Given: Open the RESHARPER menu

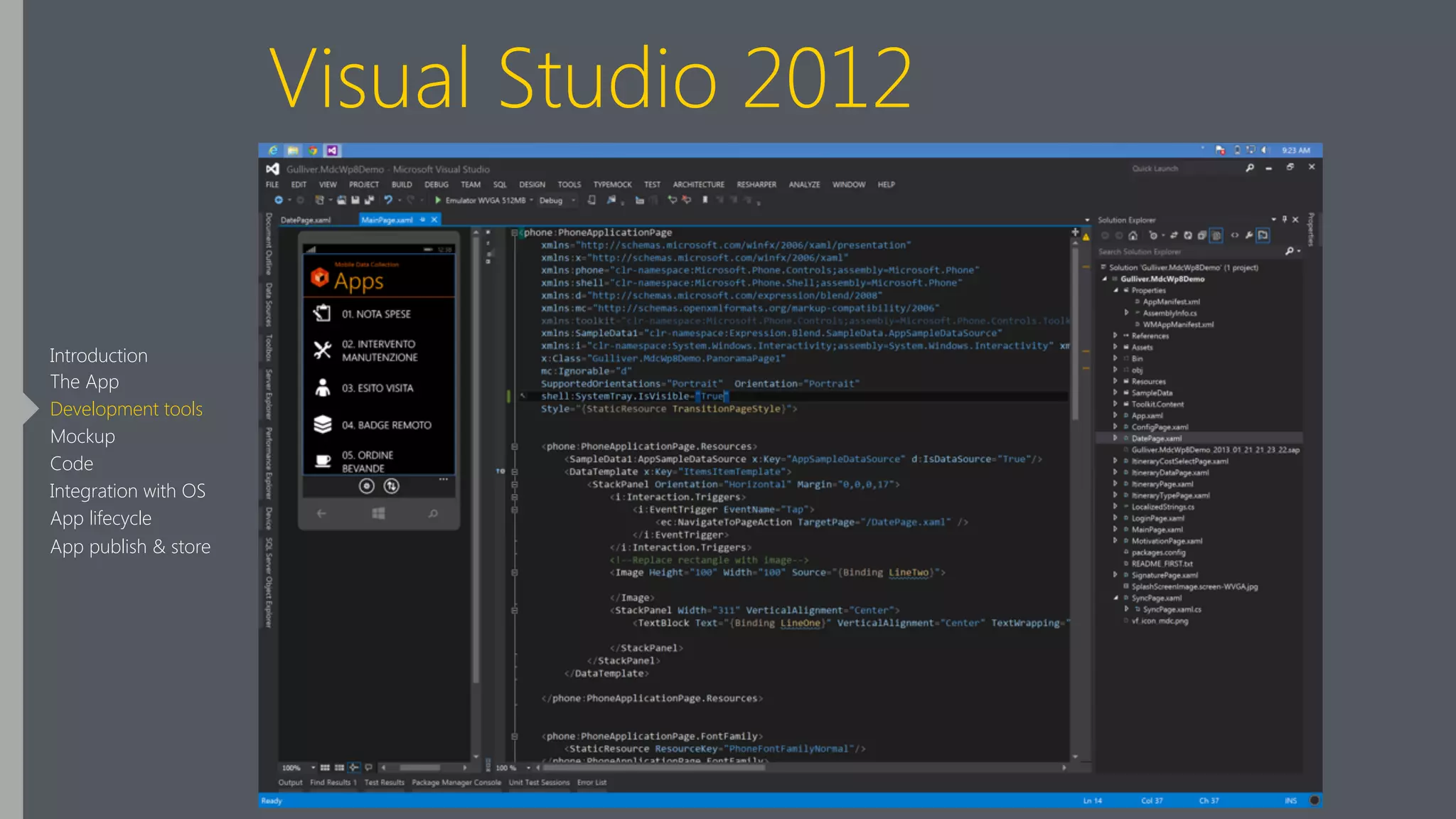Looking at the screenshot, I should click(x=756, y=185).
